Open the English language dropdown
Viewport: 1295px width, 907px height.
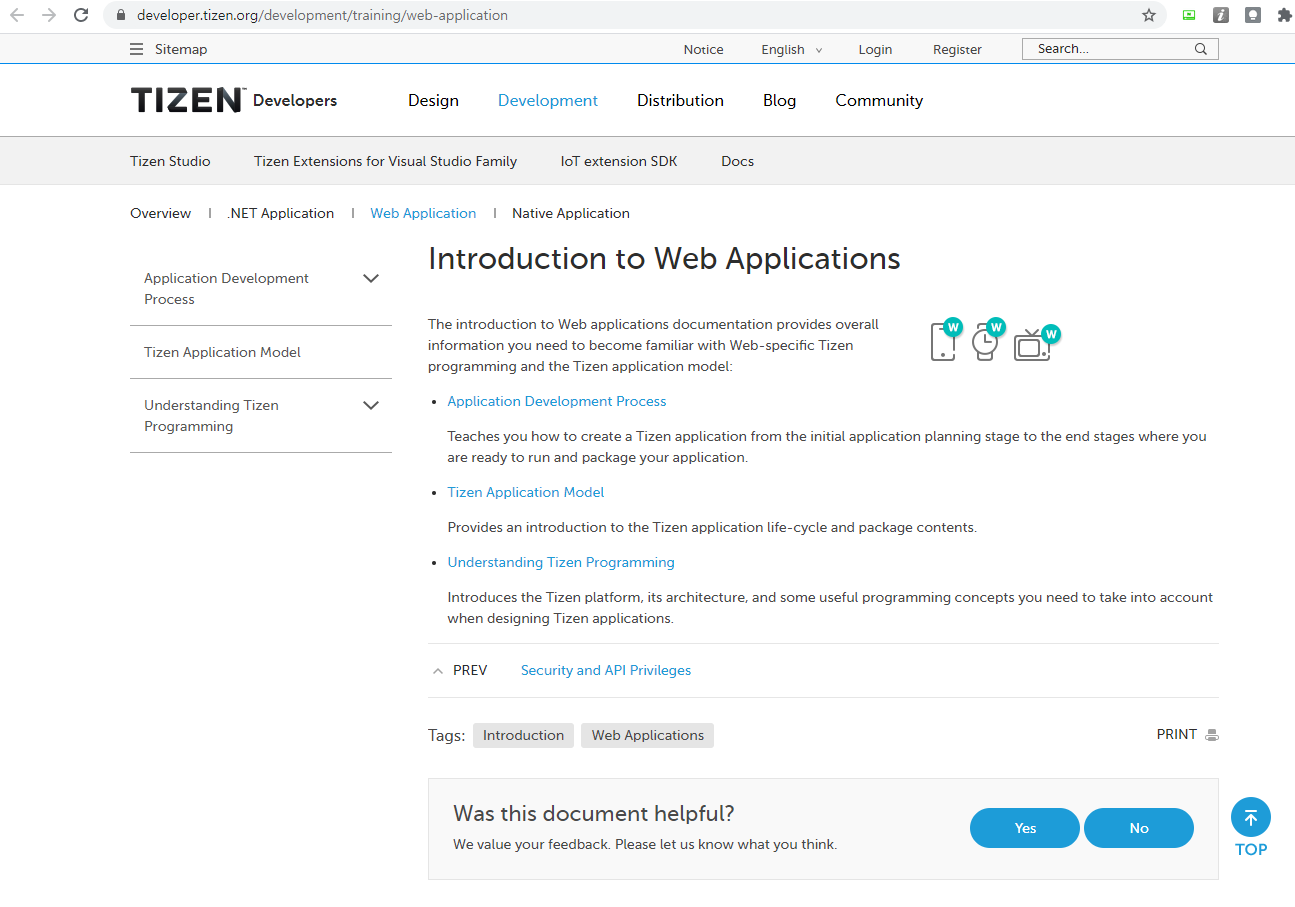(791, 49)
